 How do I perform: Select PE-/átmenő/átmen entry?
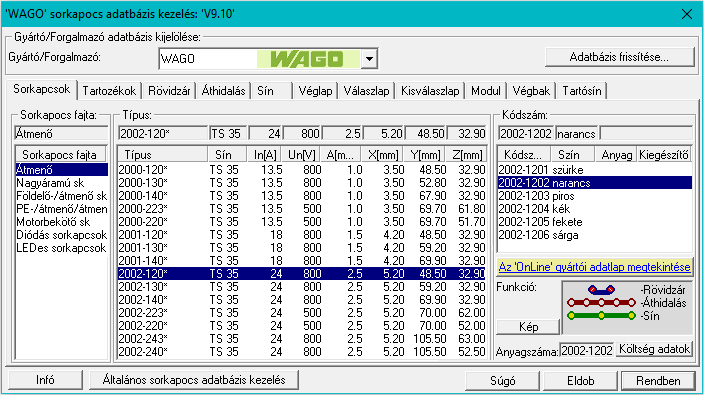tap(62, 209)
